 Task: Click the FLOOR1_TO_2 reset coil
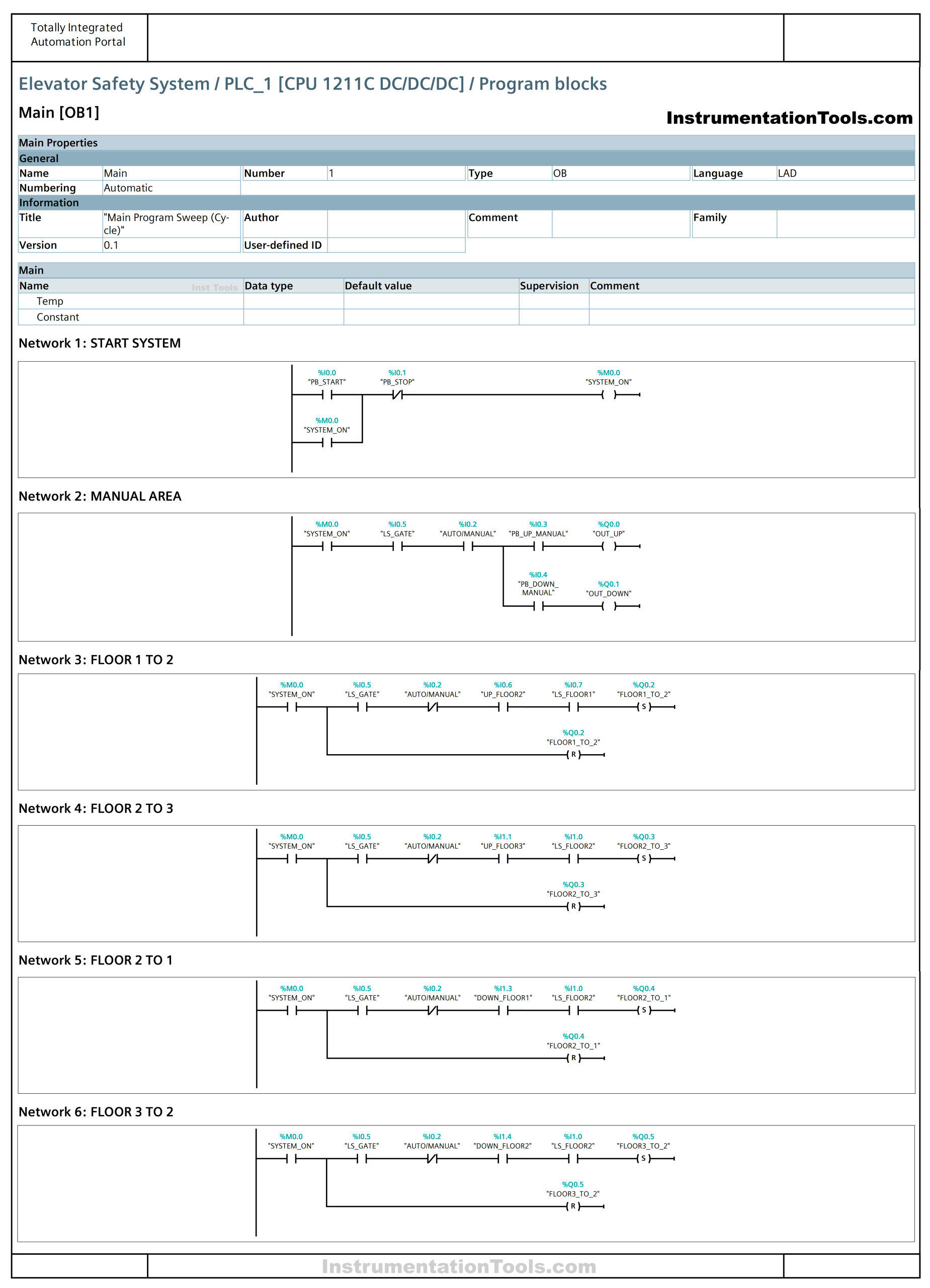(x=573, y=754)
